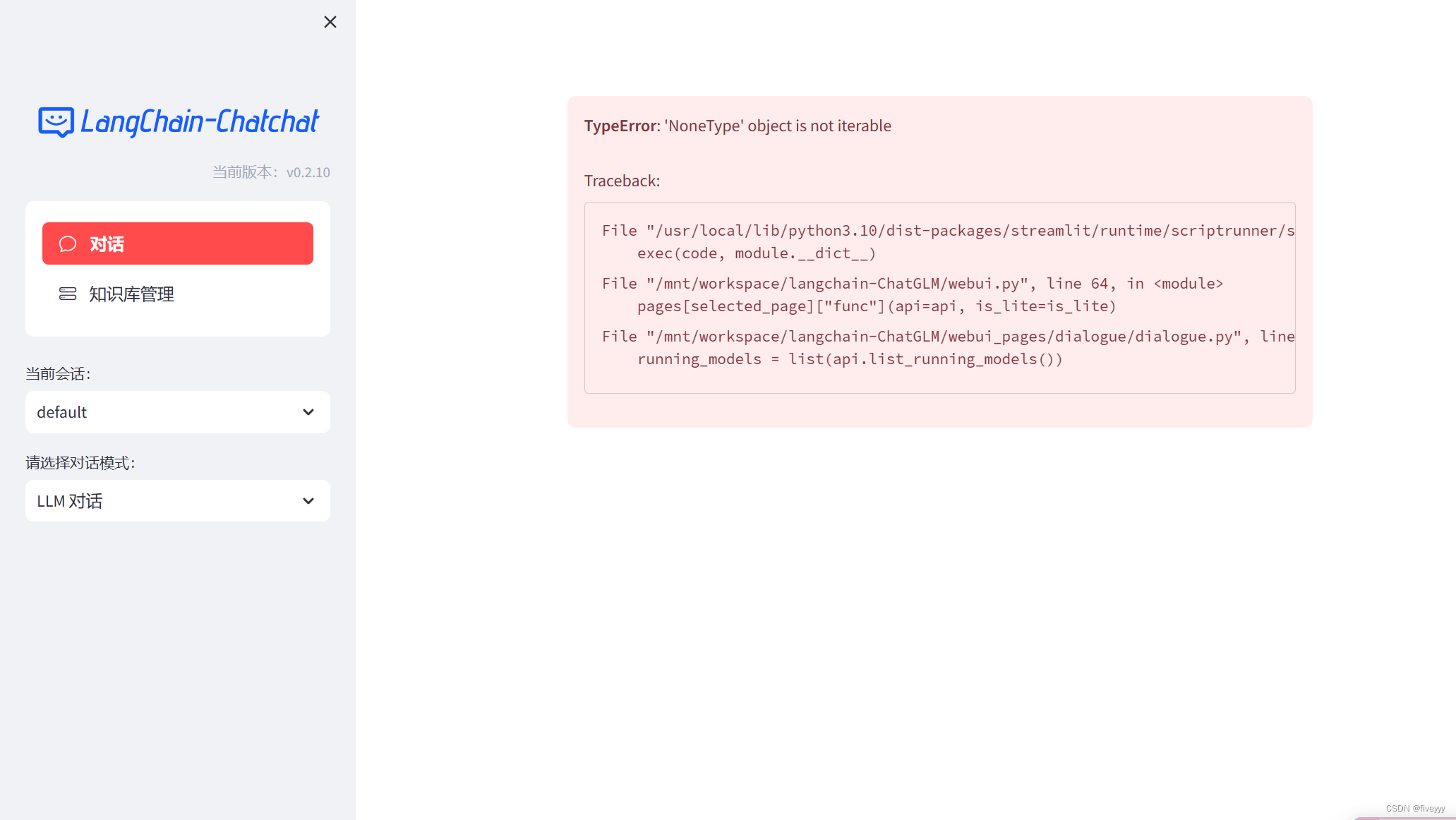Click the dialogue.py file path line

[x=949, y=337]
